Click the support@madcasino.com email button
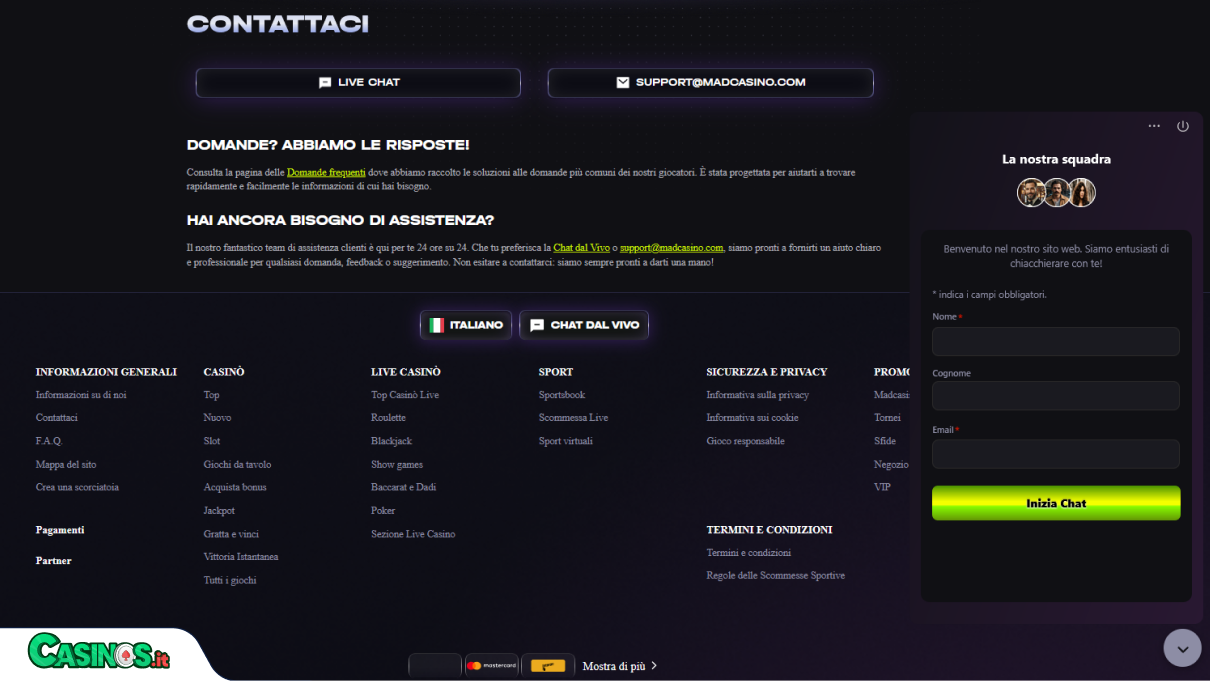The image size is (1210, 681). coord(711,82)
